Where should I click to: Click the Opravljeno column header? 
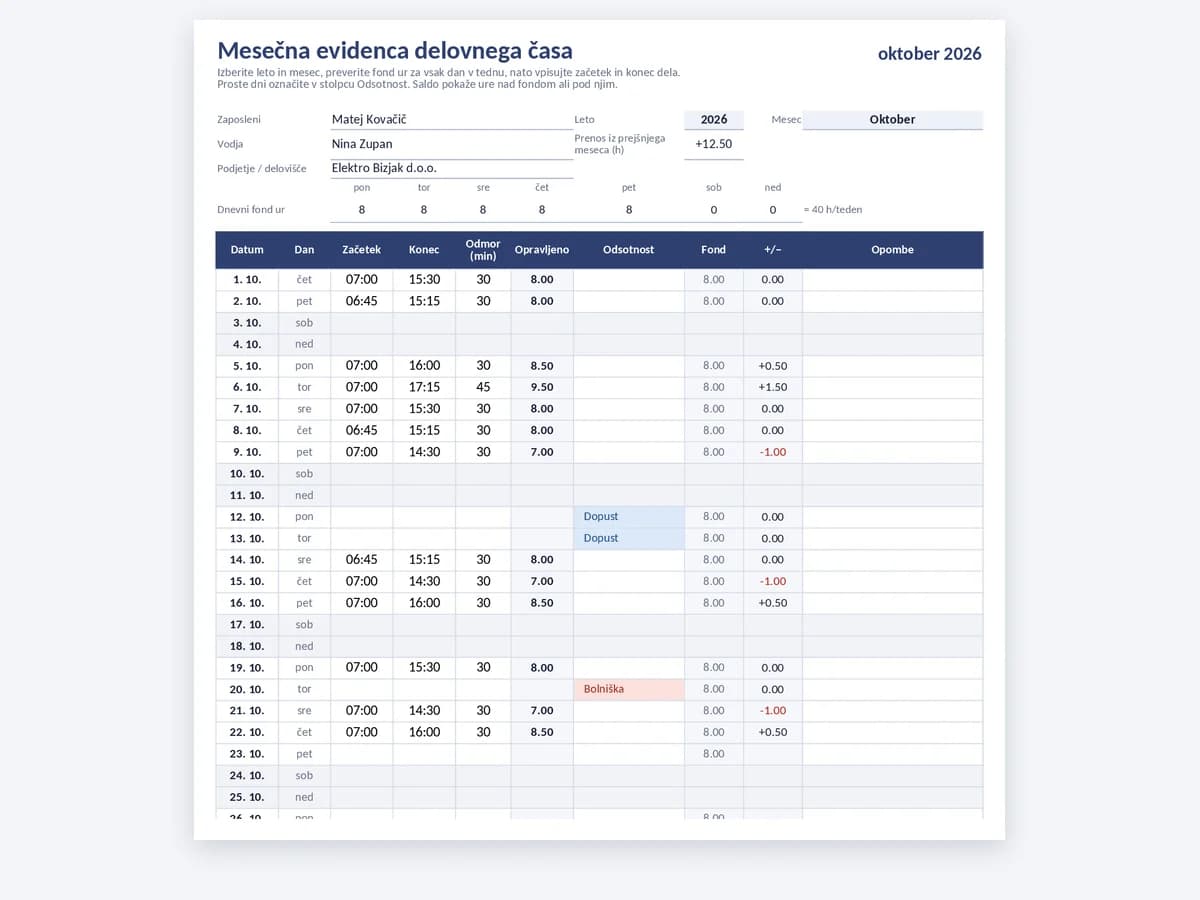(542, 250)
